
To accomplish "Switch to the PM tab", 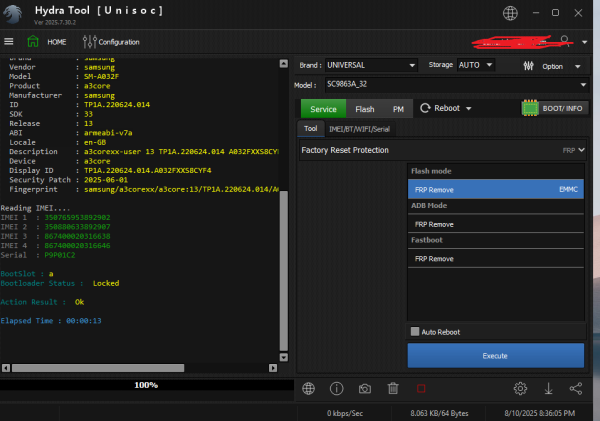I will coord(398,109).
